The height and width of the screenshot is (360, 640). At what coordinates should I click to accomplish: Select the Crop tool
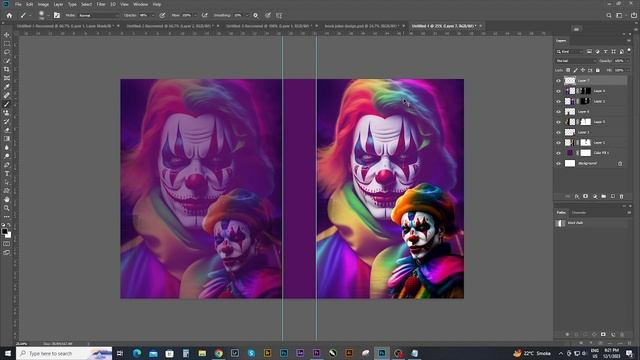7,69
